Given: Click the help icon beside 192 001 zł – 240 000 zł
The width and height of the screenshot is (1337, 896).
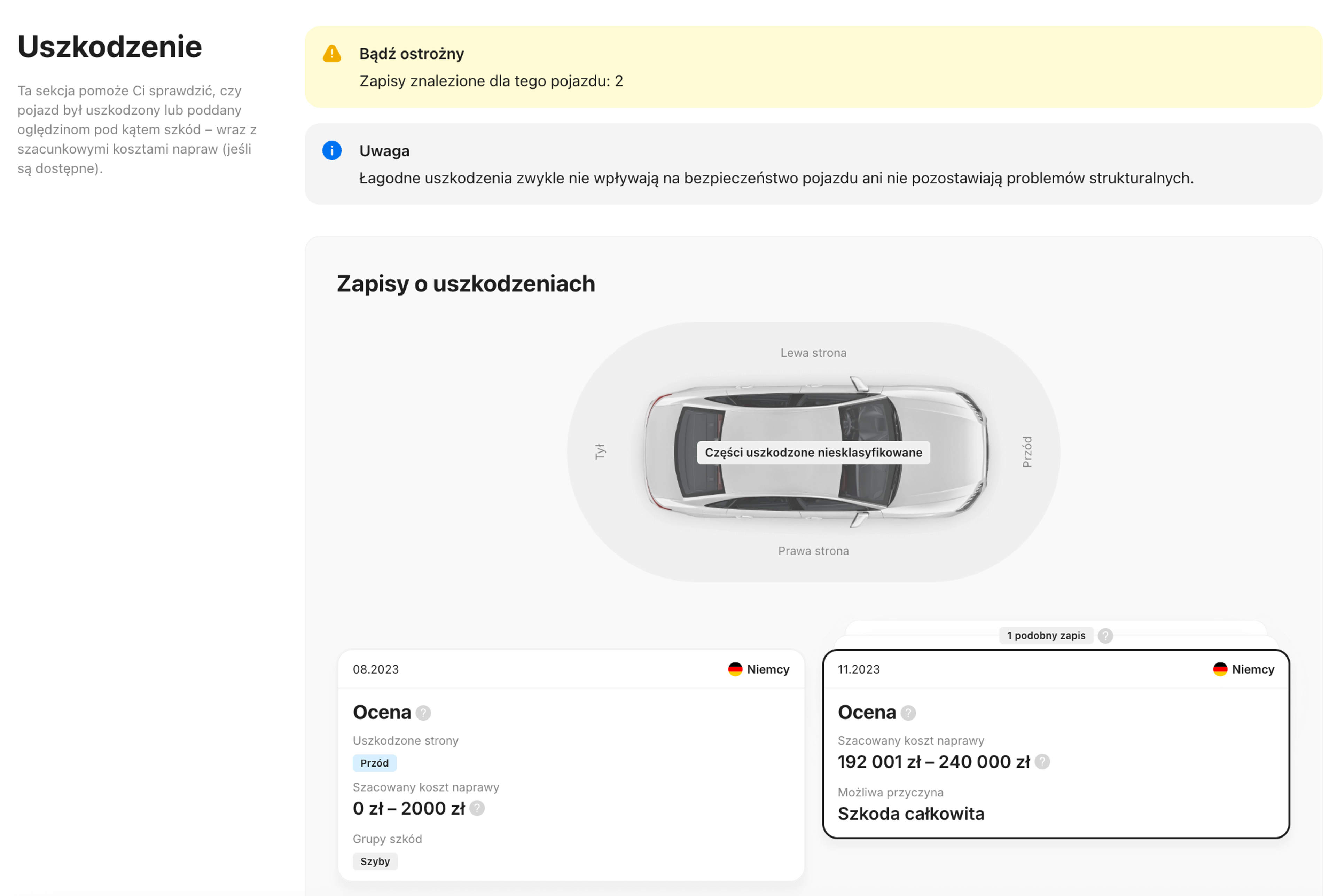Looking at the screenshot, I should pos(1042,761).
